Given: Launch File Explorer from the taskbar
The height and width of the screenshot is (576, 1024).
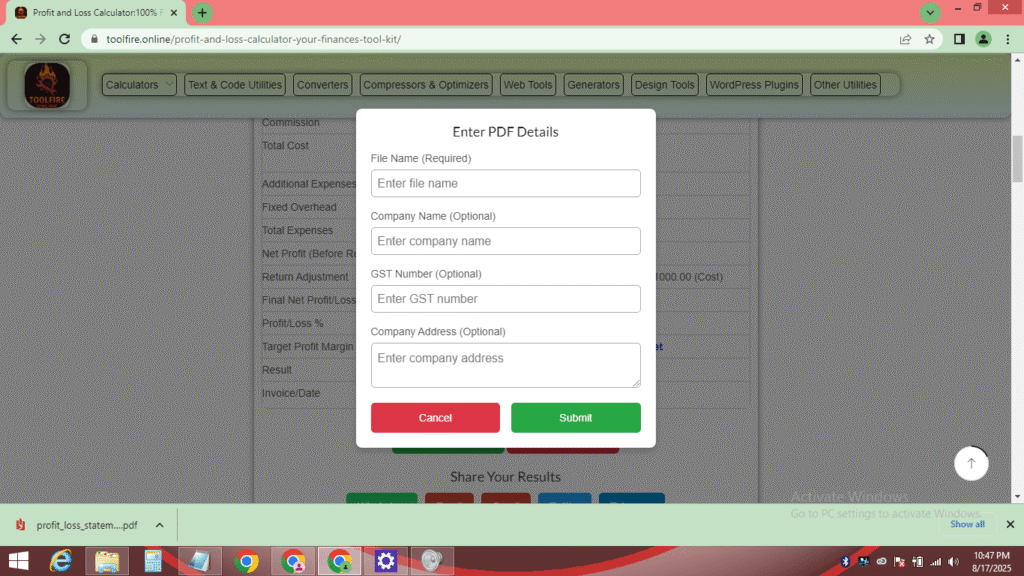Looking at the screenshot, I should pyautogui.click(x=107, y=560).
